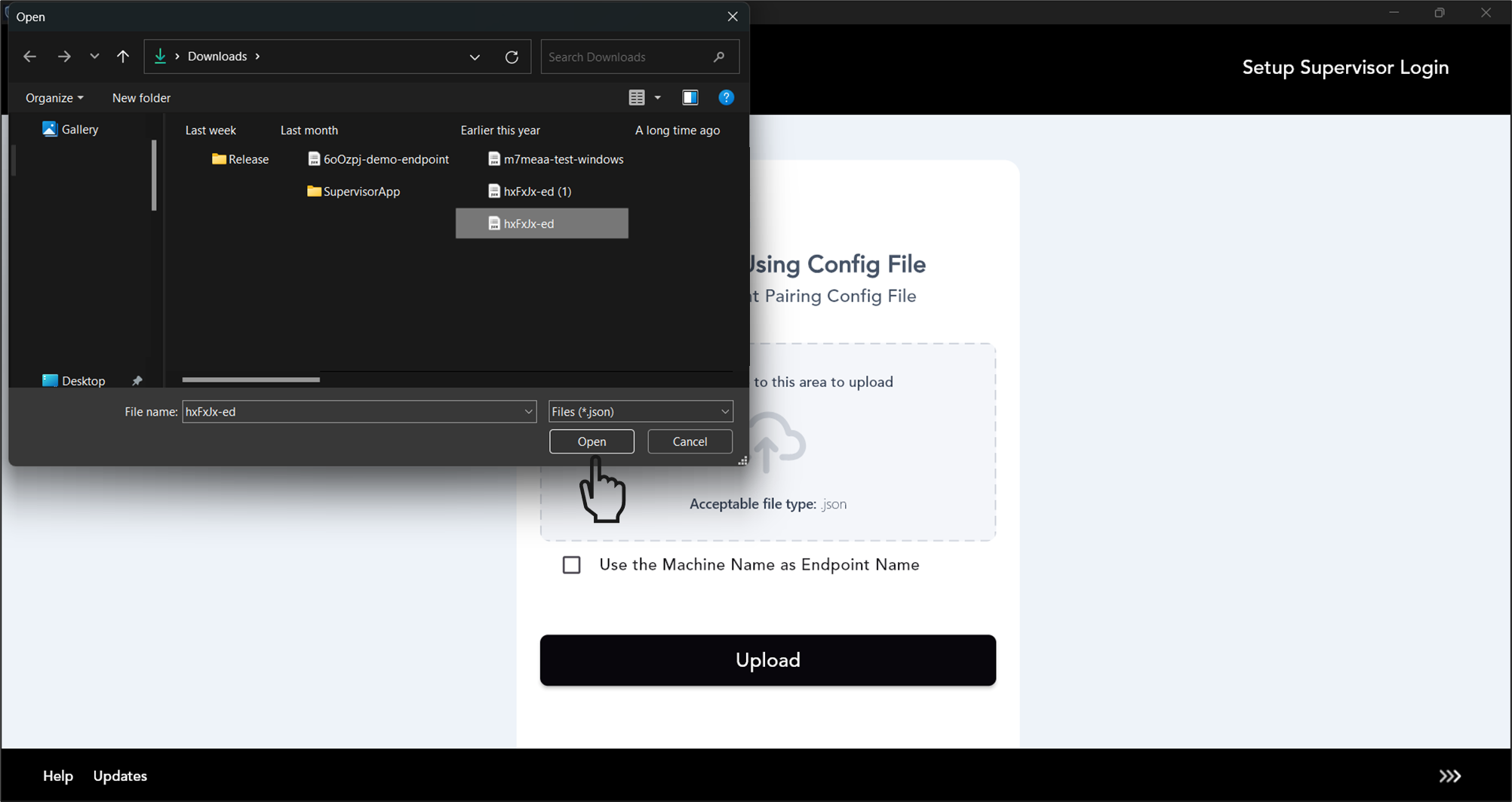Click the A long time ago header

[x=678, y=131]
